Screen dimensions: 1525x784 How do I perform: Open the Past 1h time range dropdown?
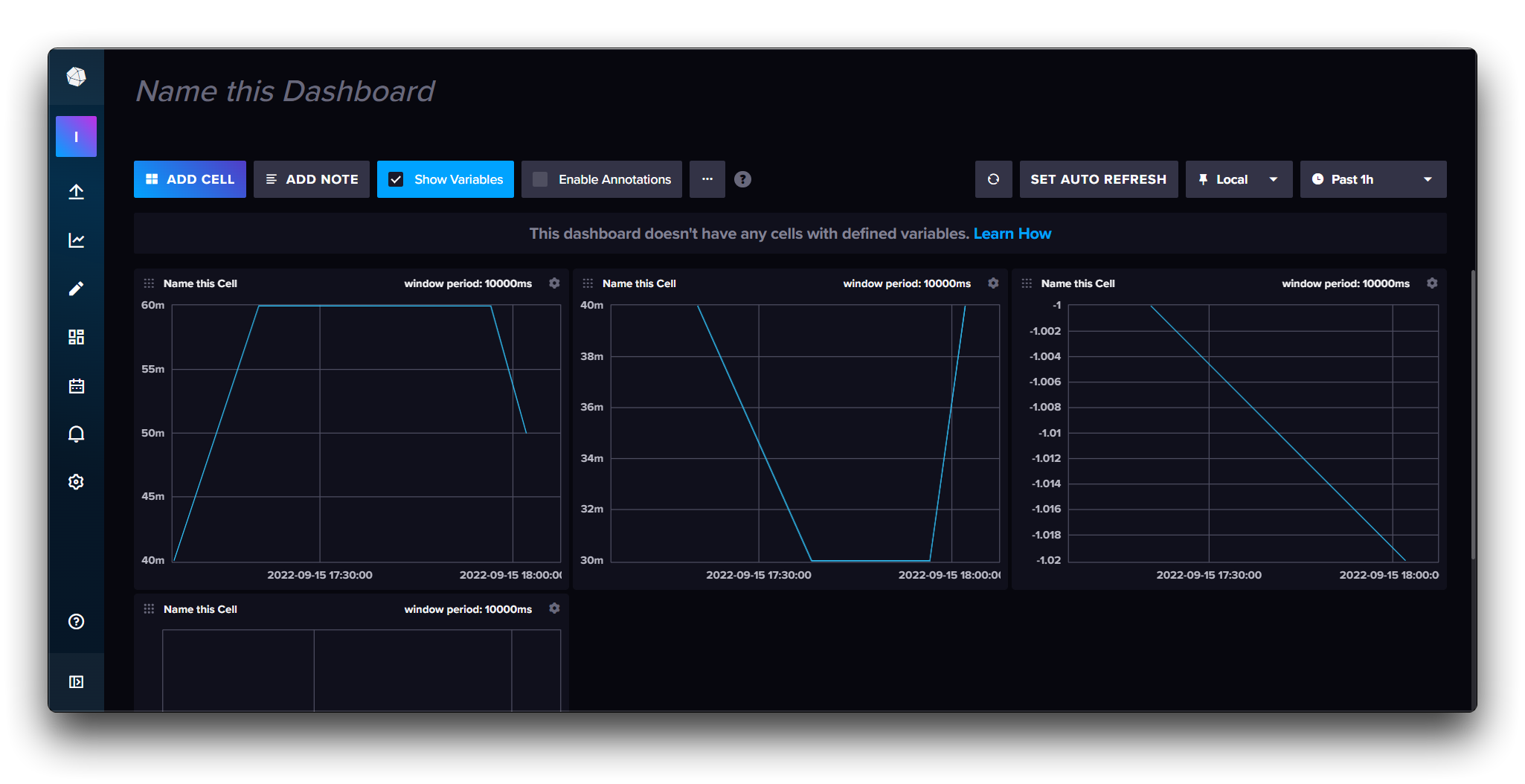pos(1373,179)
